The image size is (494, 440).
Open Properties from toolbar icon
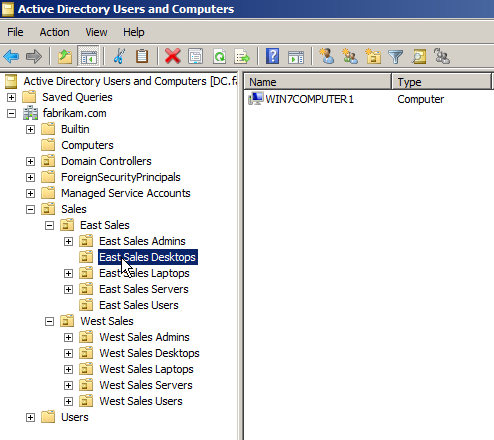click(196, 56)
